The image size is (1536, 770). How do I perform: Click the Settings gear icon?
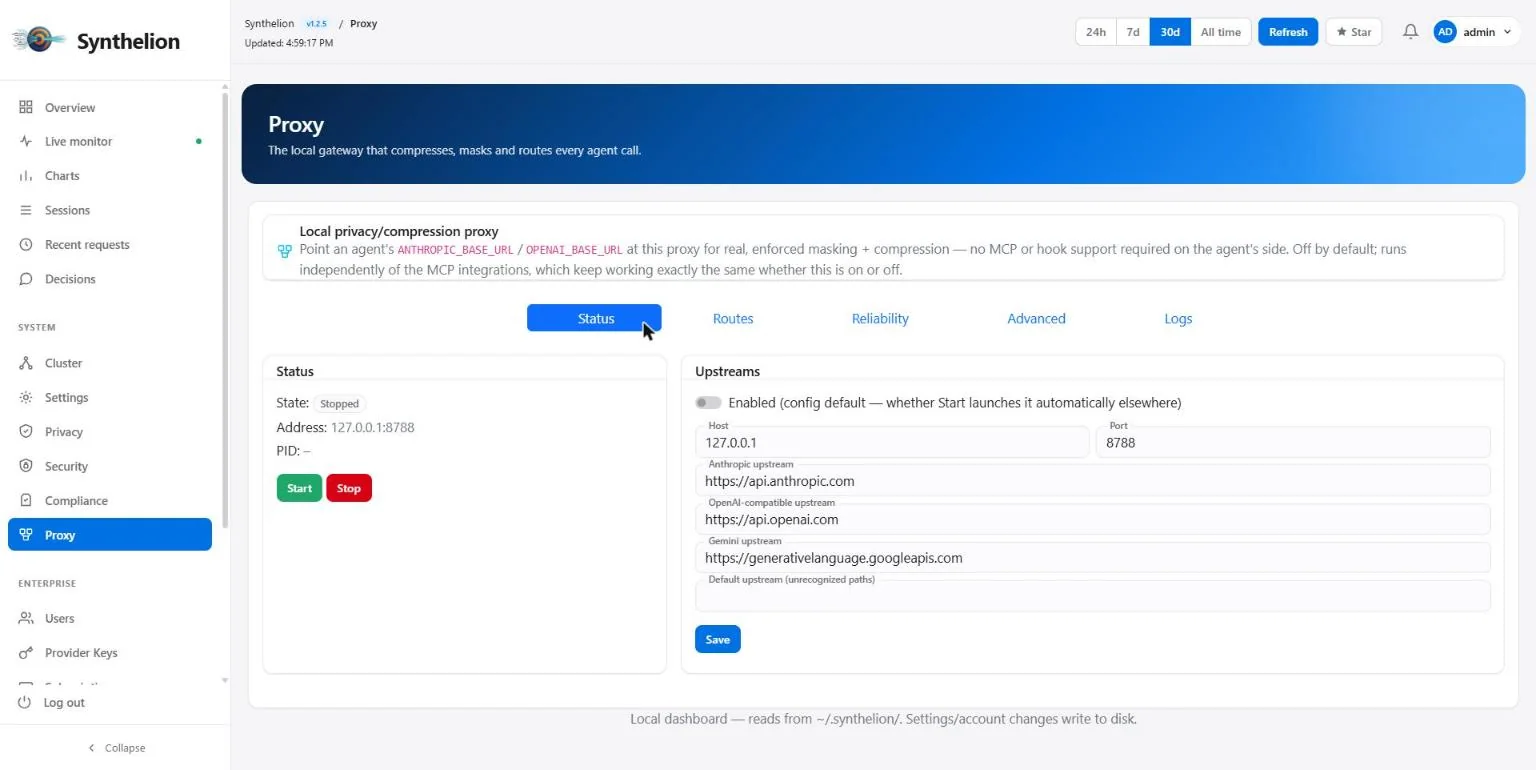(26, 397)
